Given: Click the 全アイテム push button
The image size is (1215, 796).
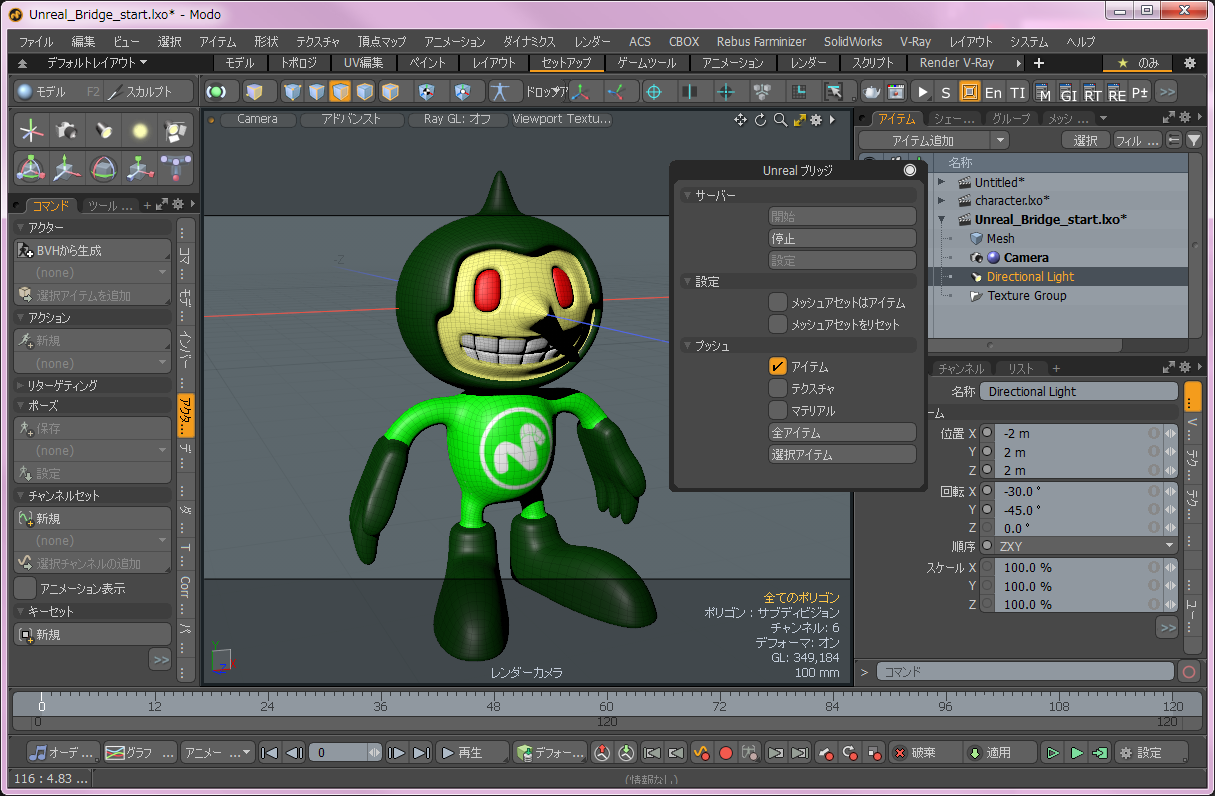Looking at the screenshot, I should (x=842, y=433).
